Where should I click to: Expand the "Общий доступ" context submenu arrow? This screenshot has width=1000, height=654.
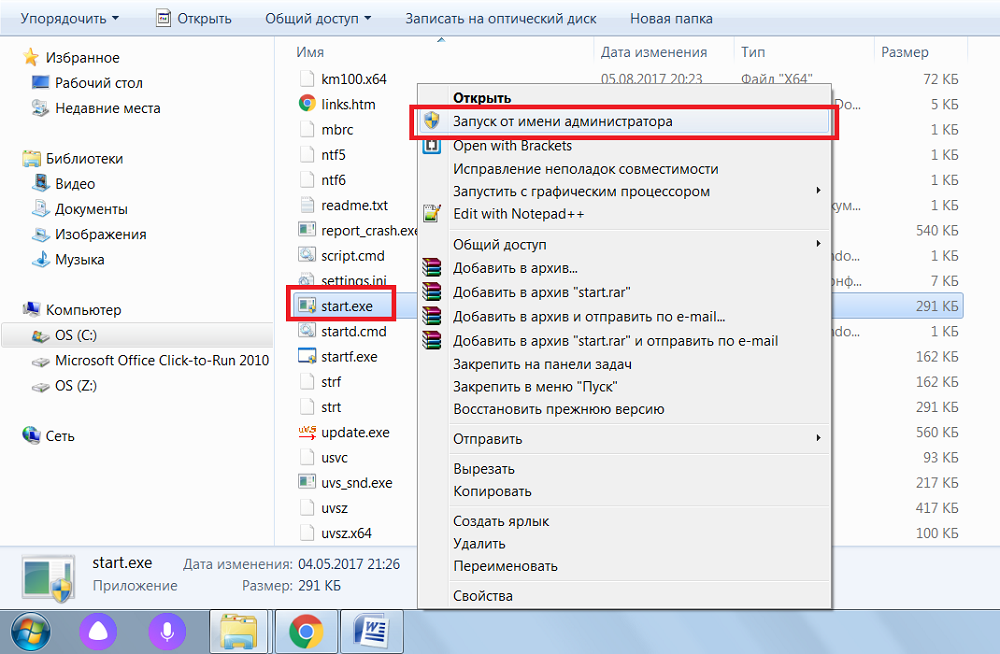[818, 244]
